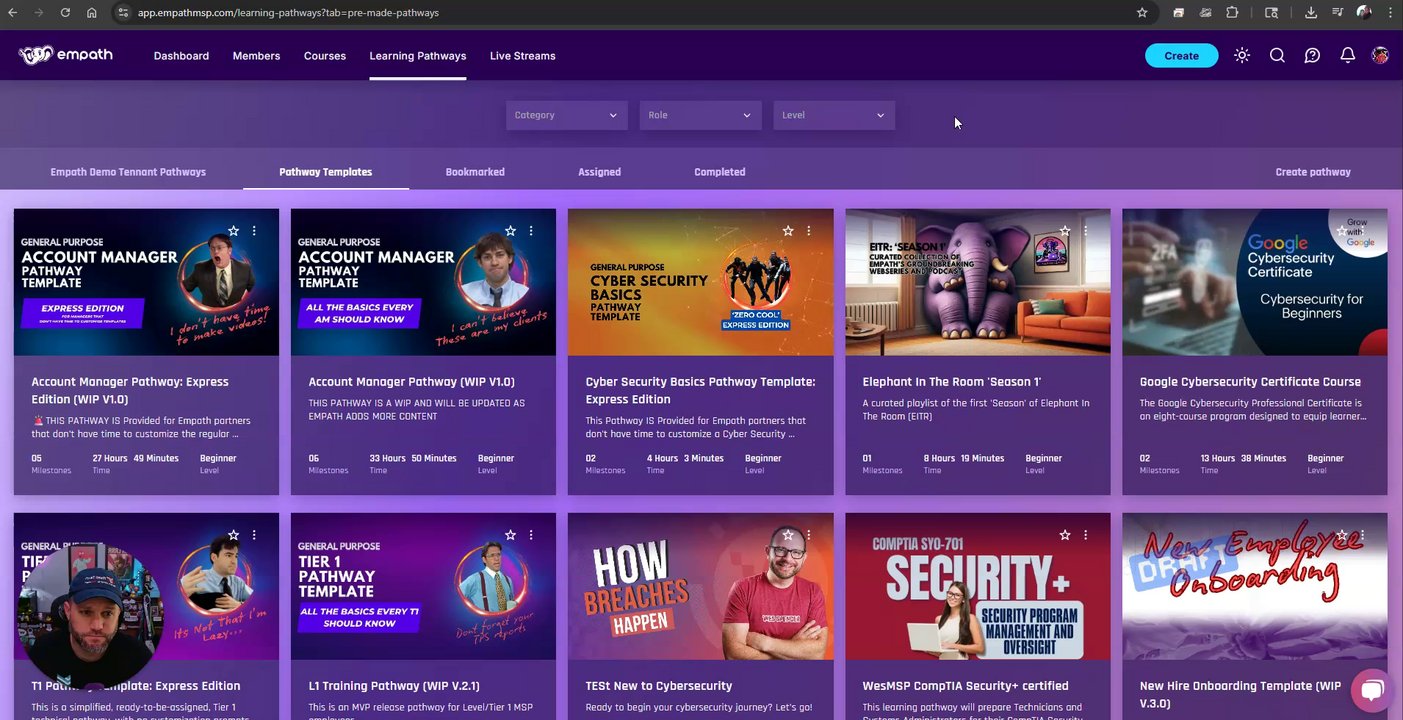Bookmark WesMSP CompTIA Security+ card
Image resolution: width=1403 pixels, height=720 pixels.
1065,535
